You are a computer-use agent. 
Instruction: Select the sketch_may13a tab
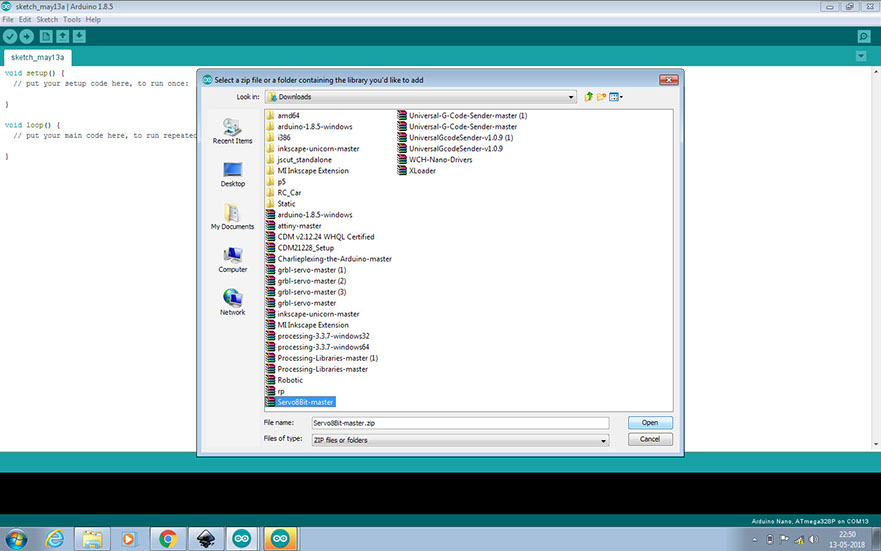[37, 57]
